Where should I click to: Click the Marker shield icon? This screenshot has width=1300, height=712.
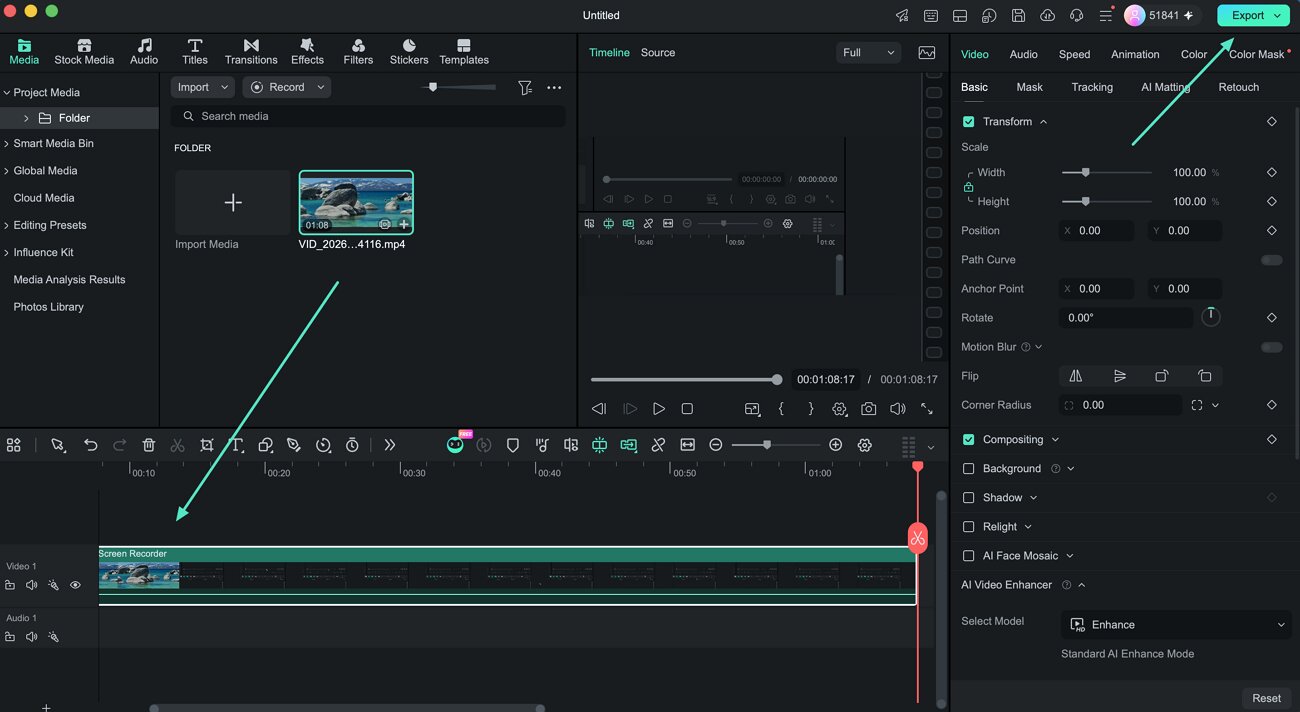coord(513,445)
